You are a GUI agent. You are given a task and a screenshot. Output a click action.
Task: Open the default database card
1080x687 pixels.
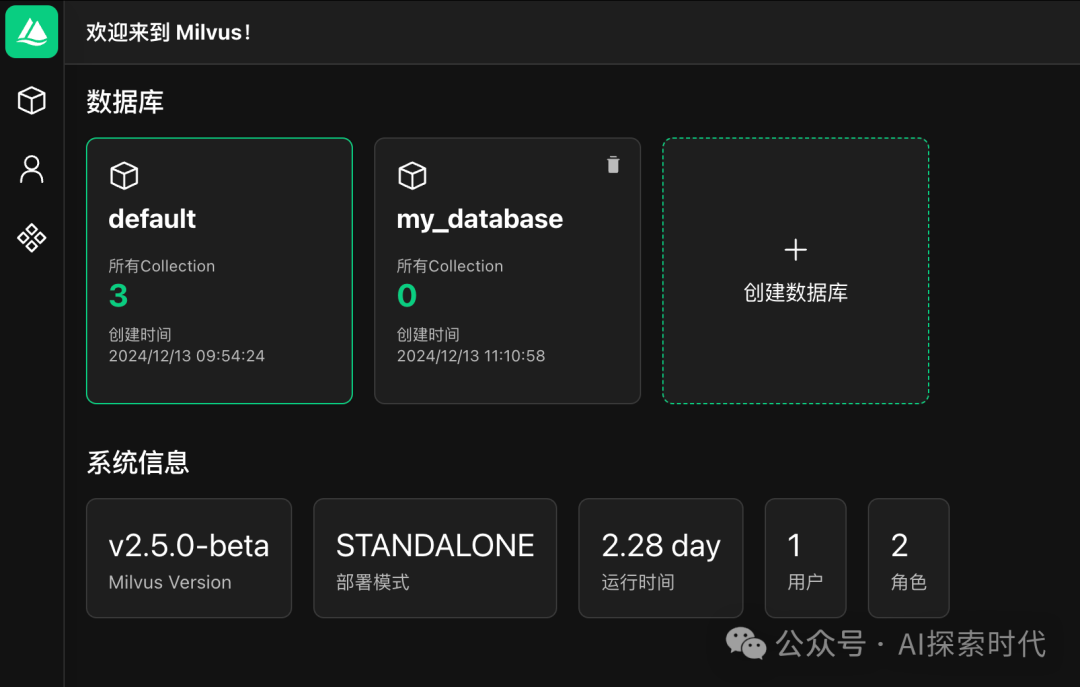(219, 271)
